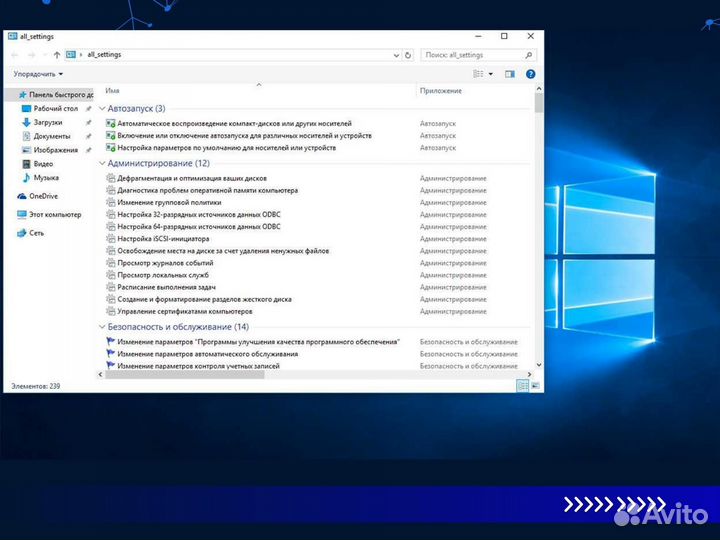Select Настройка 32-разрядных источников ODBC
This screenshot has width=720, height=540.
tap(198, 214)
